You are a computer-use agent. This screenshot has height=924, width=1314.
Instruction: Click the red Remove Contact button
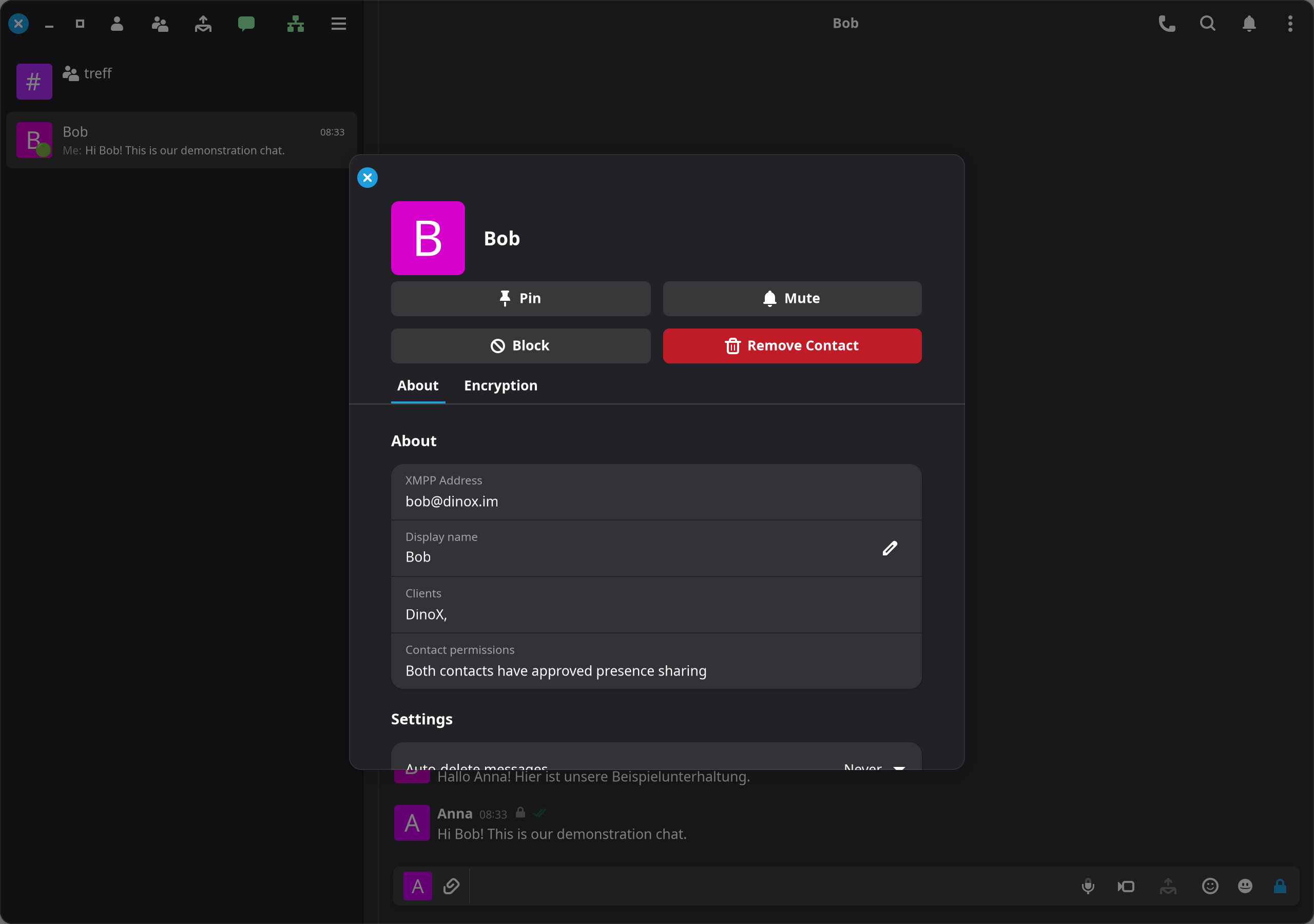pos(792,346)
